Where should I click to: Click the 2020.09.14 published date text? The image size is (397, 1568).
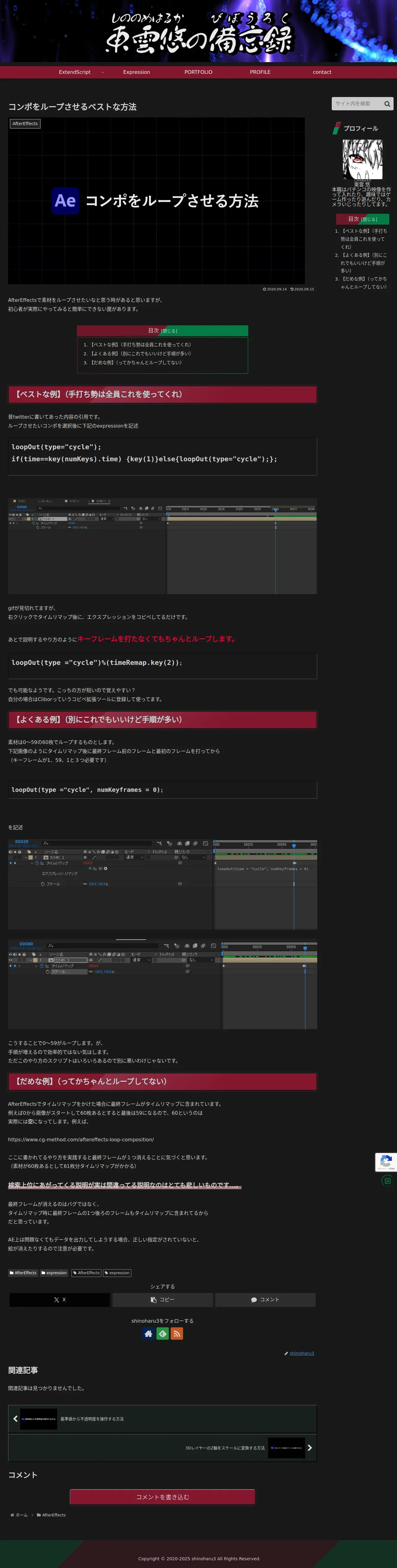[x=276, y=289]
